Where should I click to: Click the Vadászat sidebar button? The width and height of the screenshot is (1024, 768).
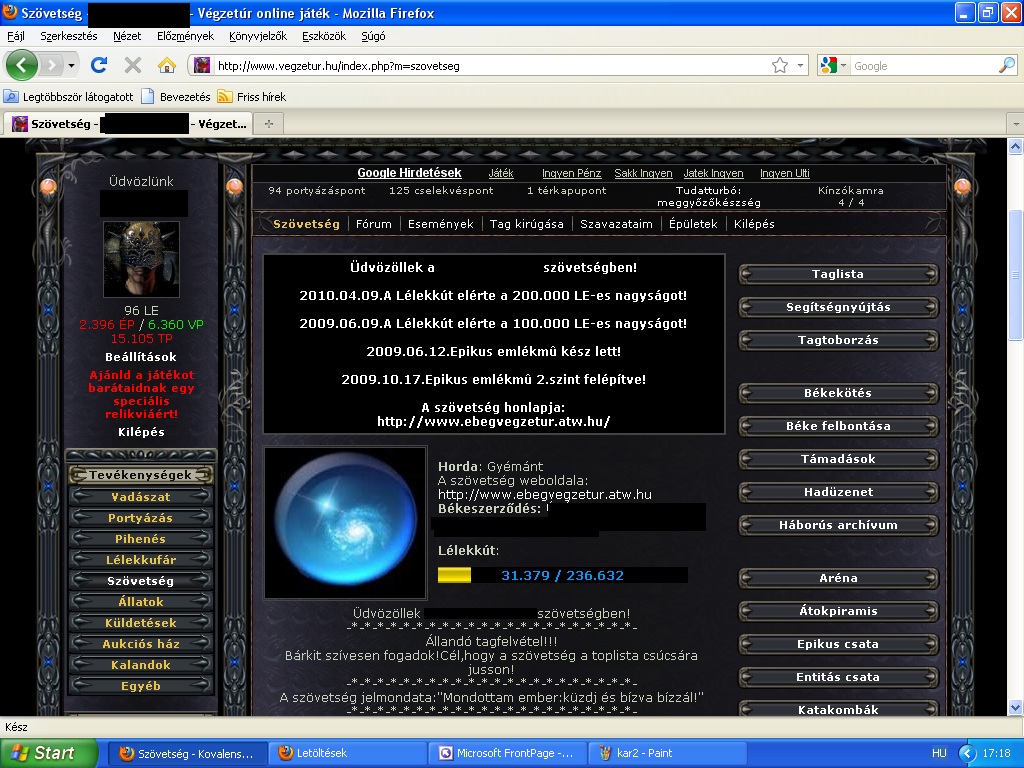tap(140, 497)
